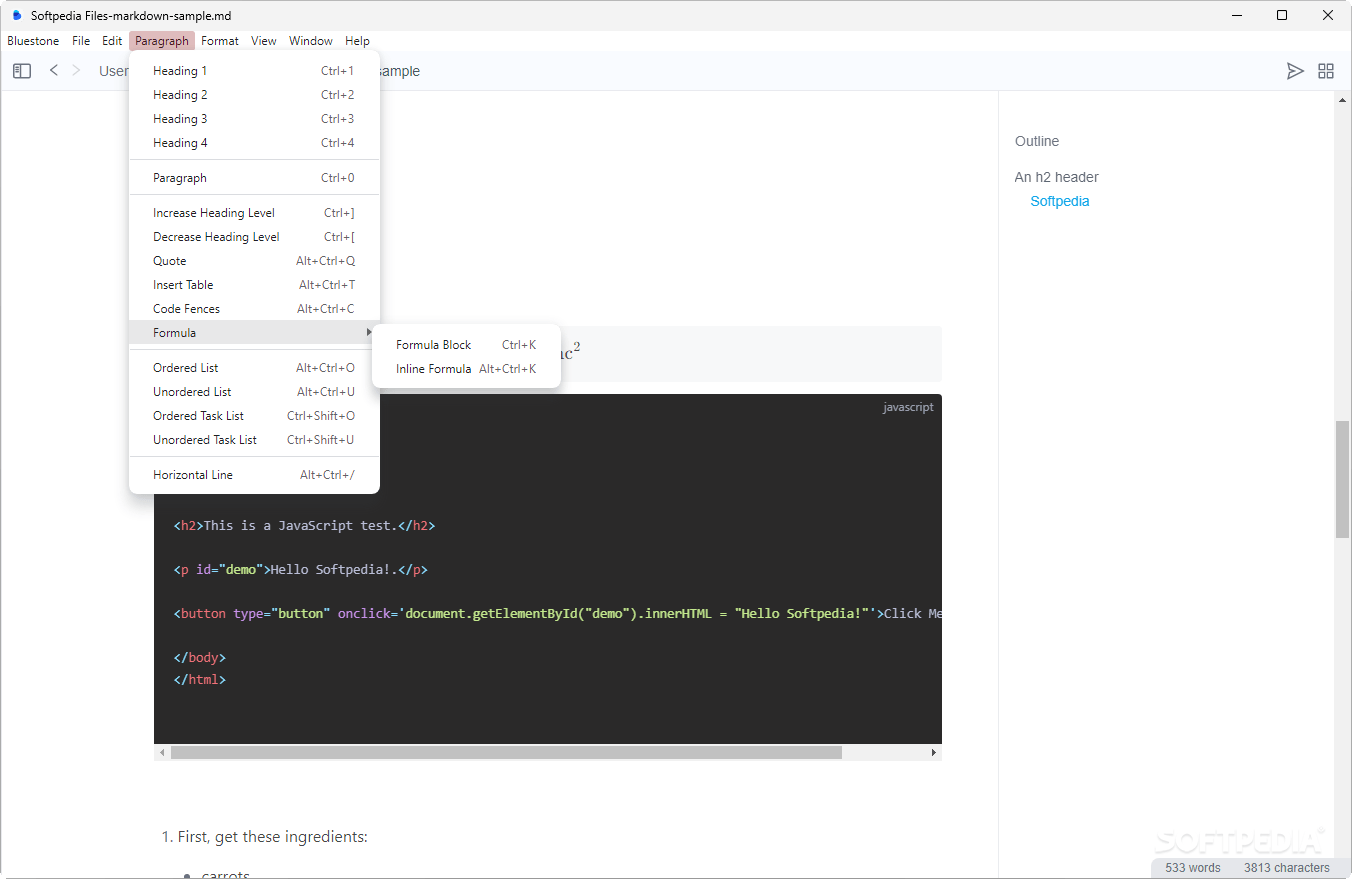This screenshot has height=879, width=1352.
Task: Click the 'This is a JavaScript test.' code line
Action: [x=304, y=525]
